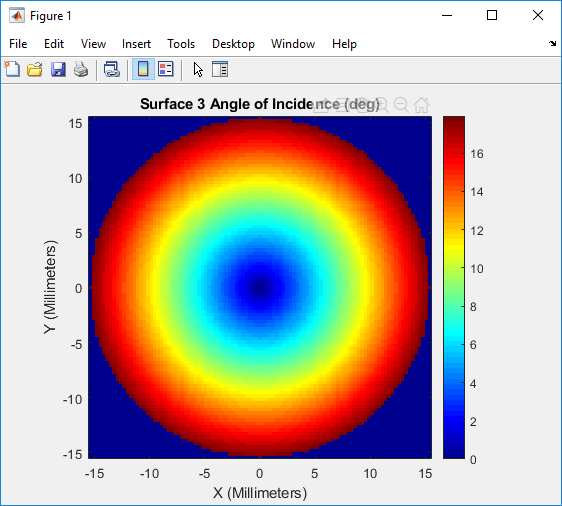
Task: Print the figure using the printer icon
Action: (81, 69)
